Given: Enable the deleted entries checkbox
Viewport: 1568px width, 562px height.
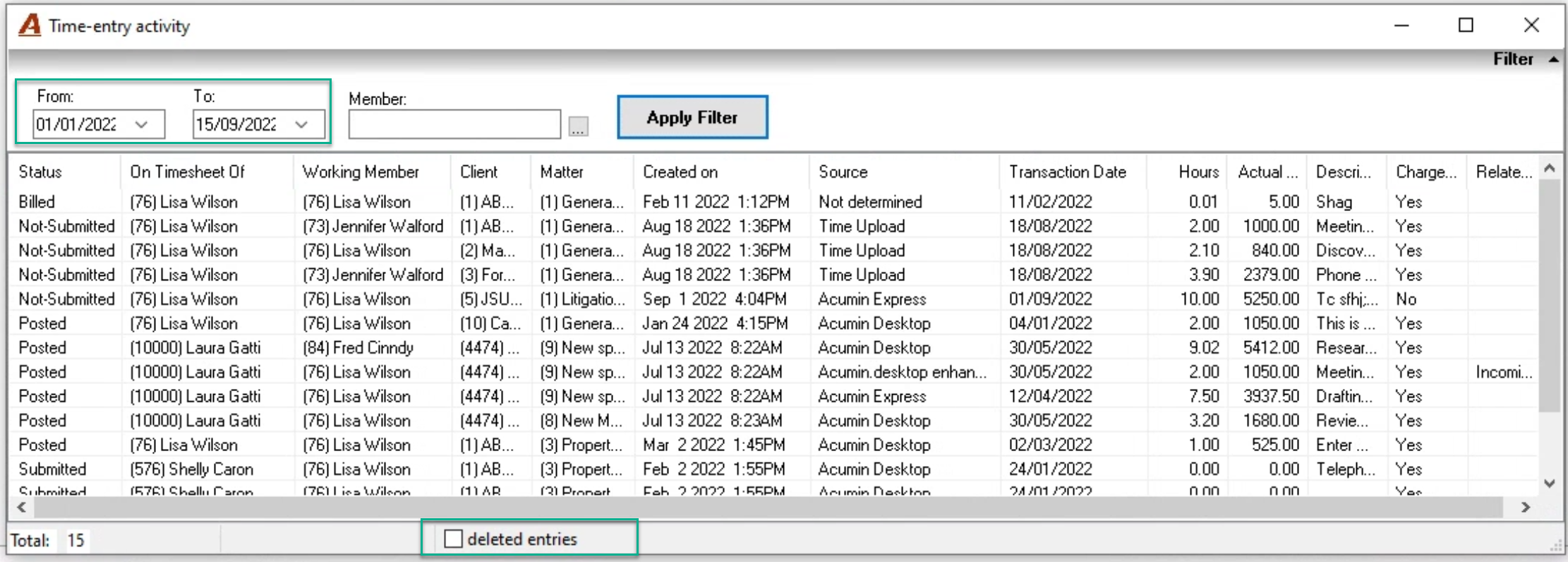Looking at the screenshot, I should [x=453, y=539].
